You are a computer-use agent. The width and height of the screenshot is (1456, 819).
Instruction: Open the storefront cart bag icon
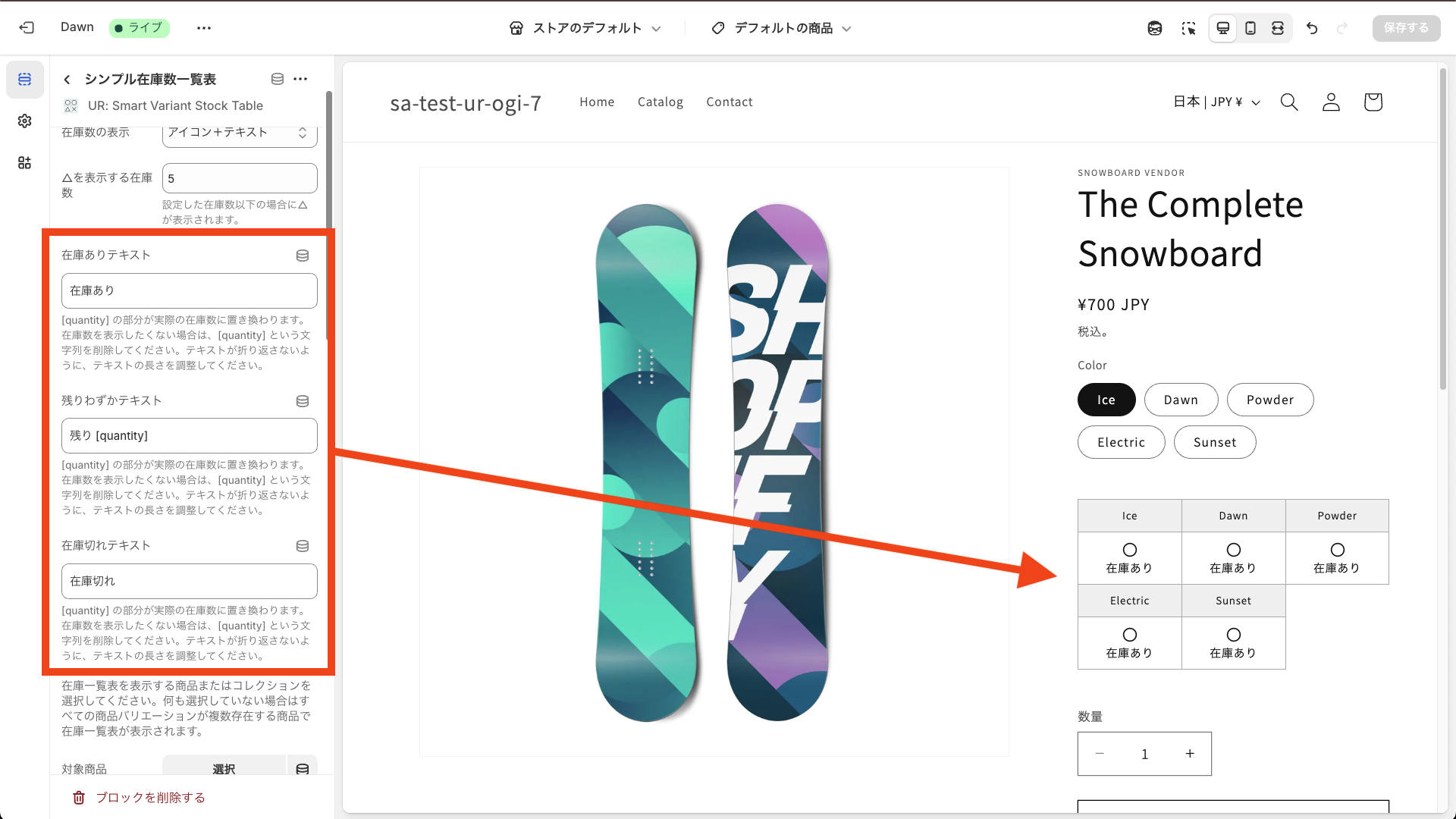1373,102
